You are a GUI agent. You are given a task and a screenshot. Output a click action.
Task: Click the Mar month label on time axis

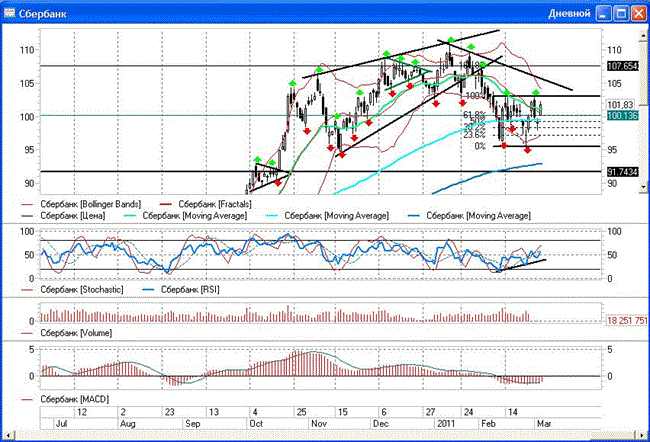pyautogui.click(x=544, y=424)
